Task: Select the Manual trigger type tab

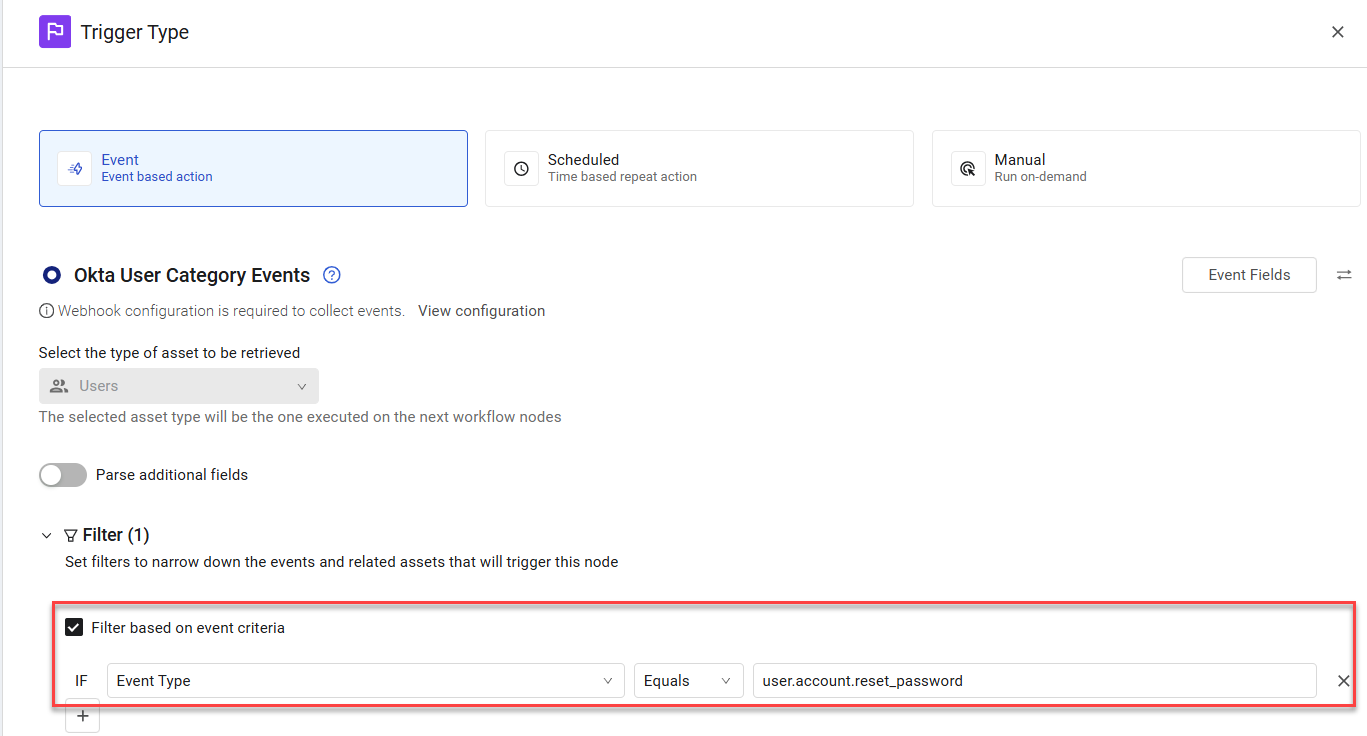Action: [x=1146, y=168]
